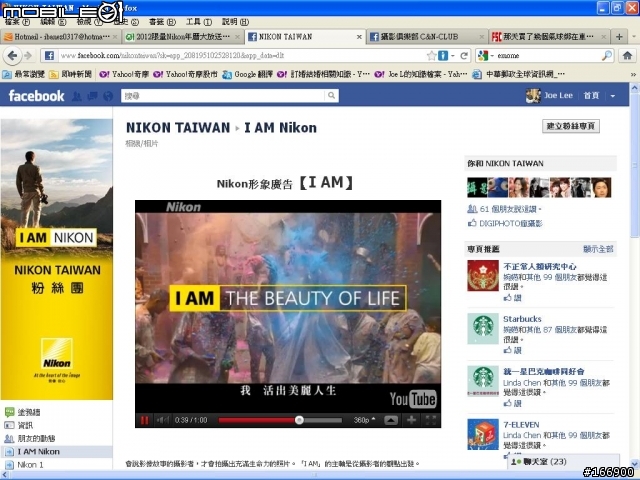This screenshot has height=480, width=640.
Task: Open the 說明 (Help) menu
Action: point(235,22)
